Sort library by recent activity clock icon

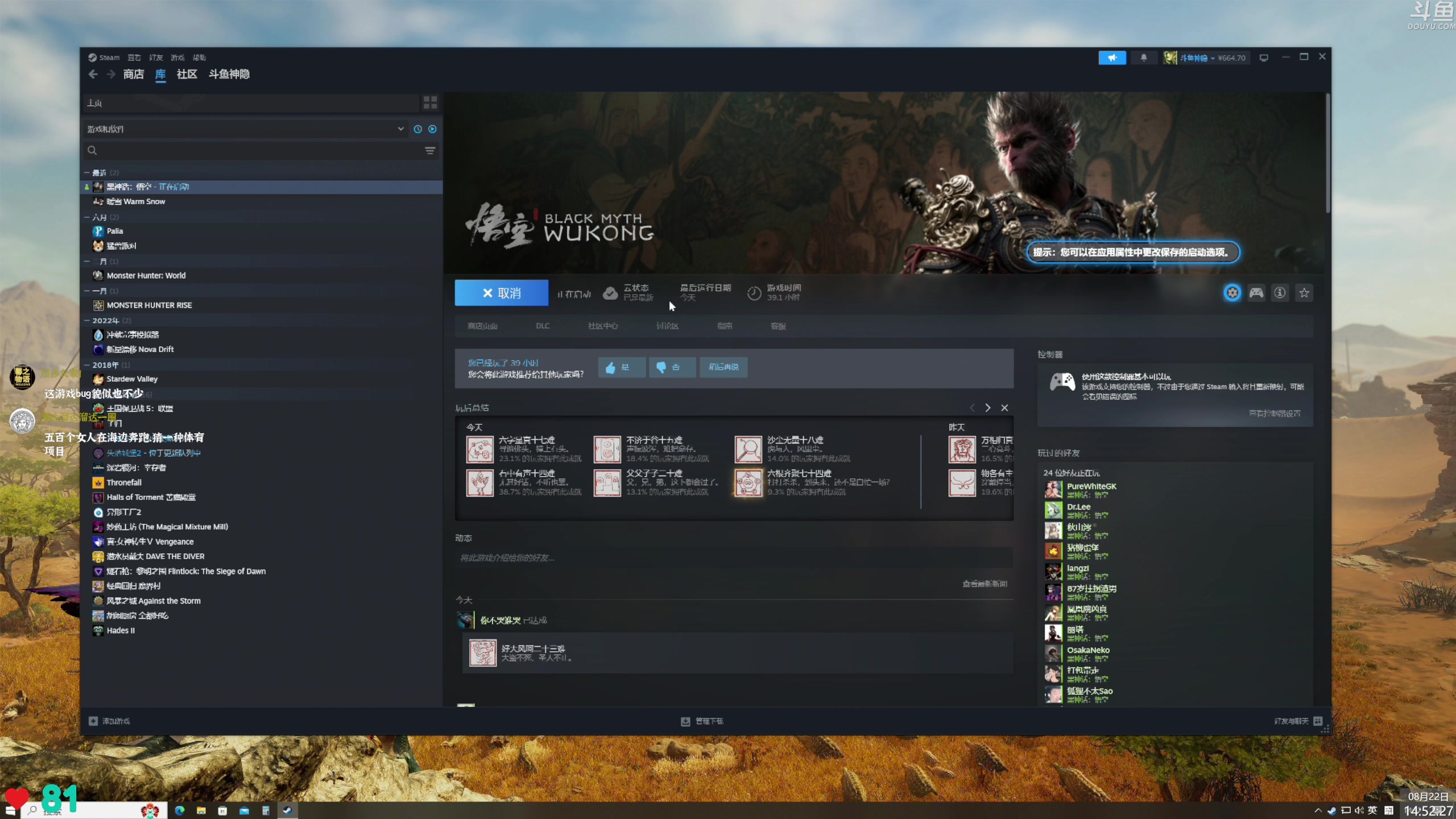point(417,129)
